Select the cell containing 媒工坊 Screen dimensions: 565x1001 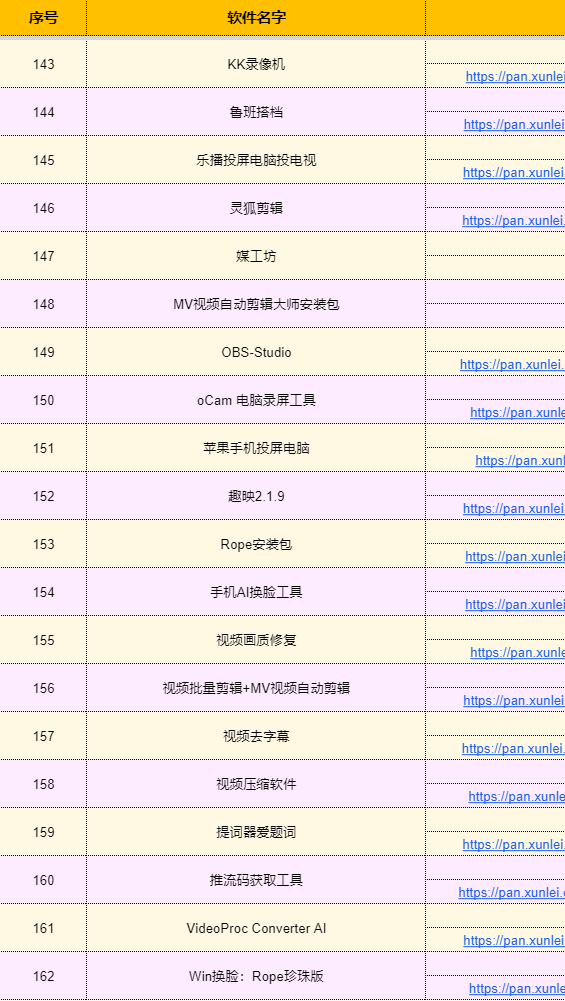256,256
